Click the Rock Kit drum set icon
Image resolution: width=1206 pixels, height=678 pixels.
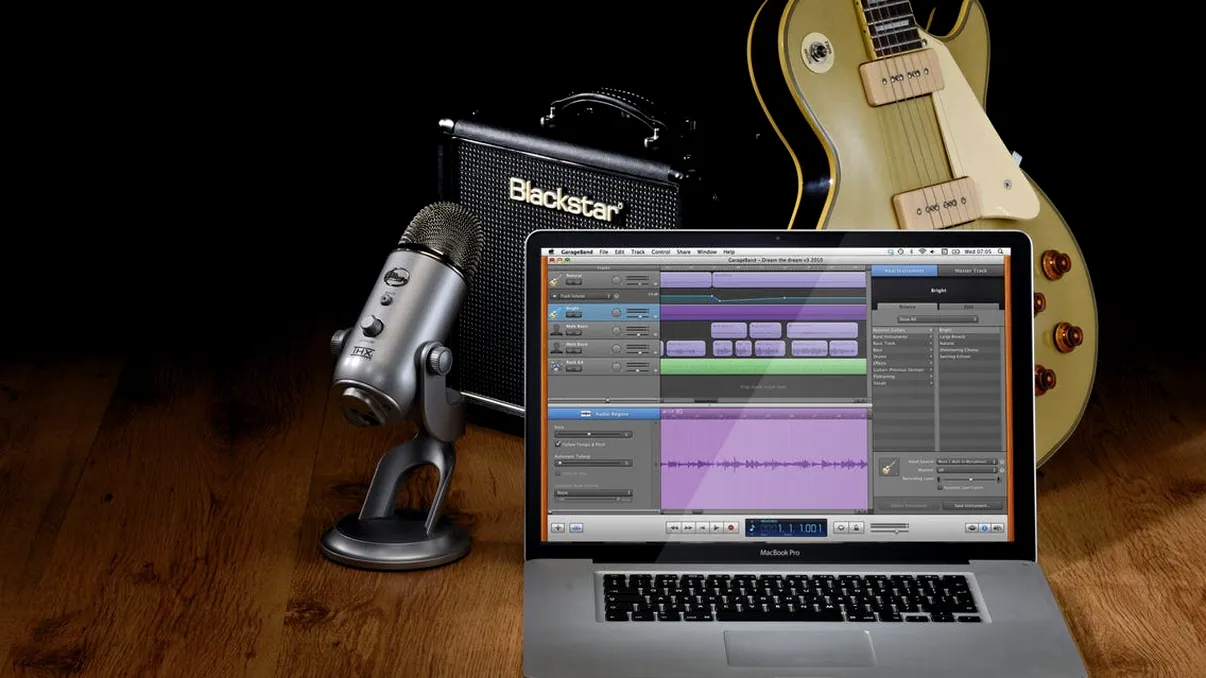click(554, 366)
